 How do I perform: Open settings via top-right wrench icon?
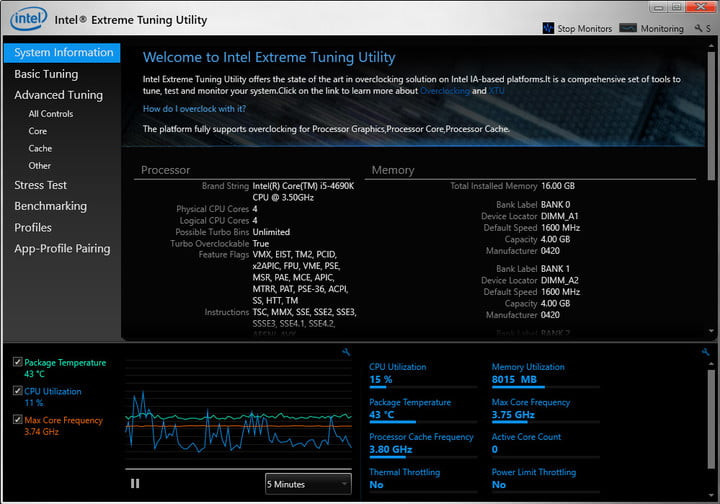(x=698, y=28)
